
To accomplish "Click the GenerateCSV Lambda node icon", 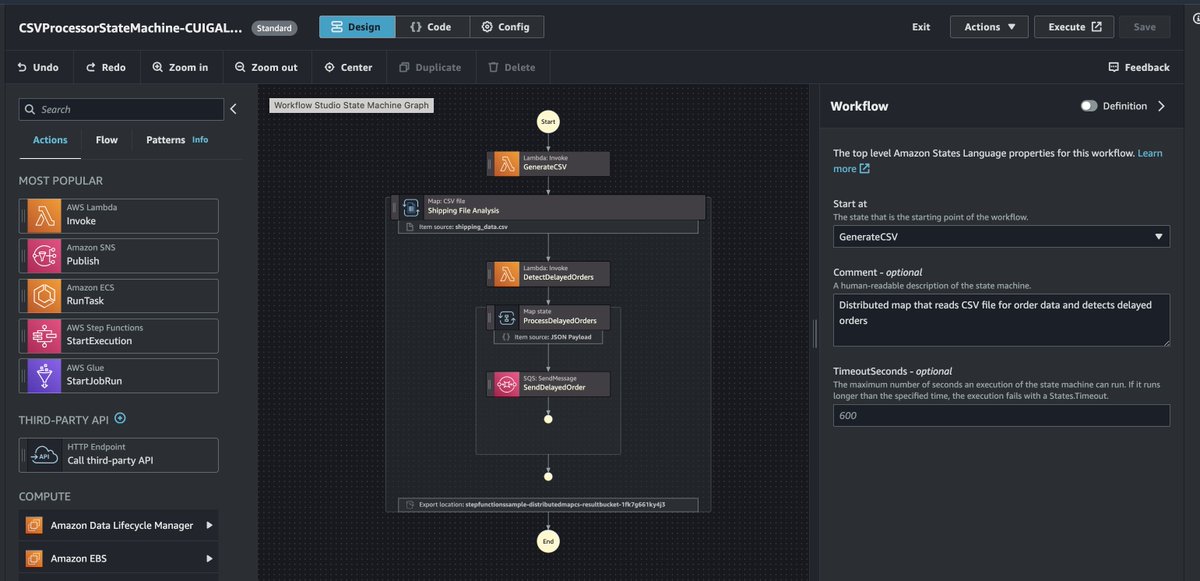I will pos(506,164).
